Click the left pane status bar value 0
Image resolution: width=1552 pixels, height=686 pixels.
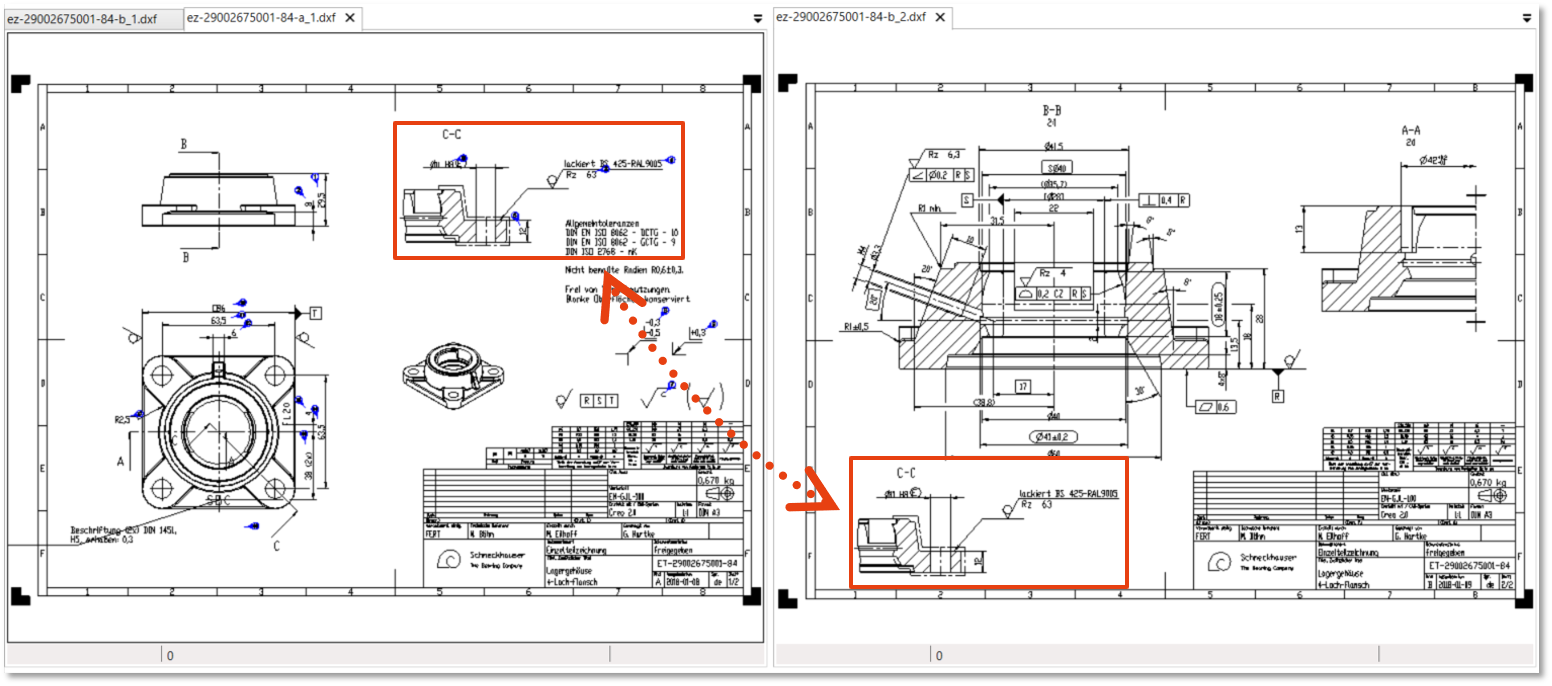tap(170, 656)
